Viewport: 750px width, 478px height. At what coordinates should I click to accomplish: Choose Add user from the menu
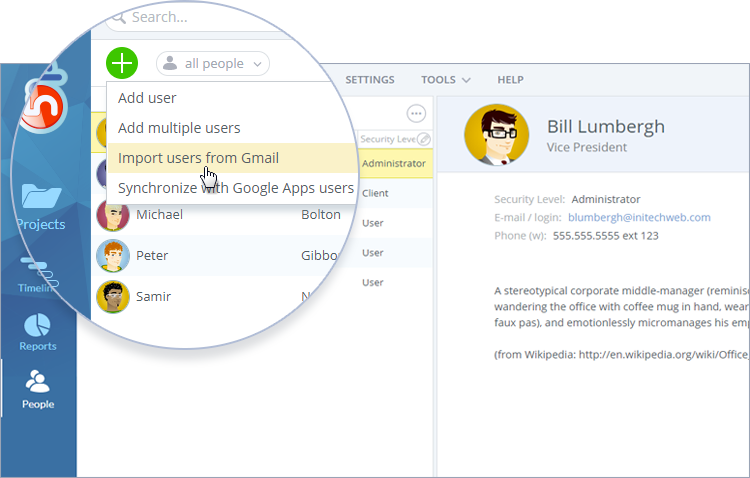tap(147, 98)
